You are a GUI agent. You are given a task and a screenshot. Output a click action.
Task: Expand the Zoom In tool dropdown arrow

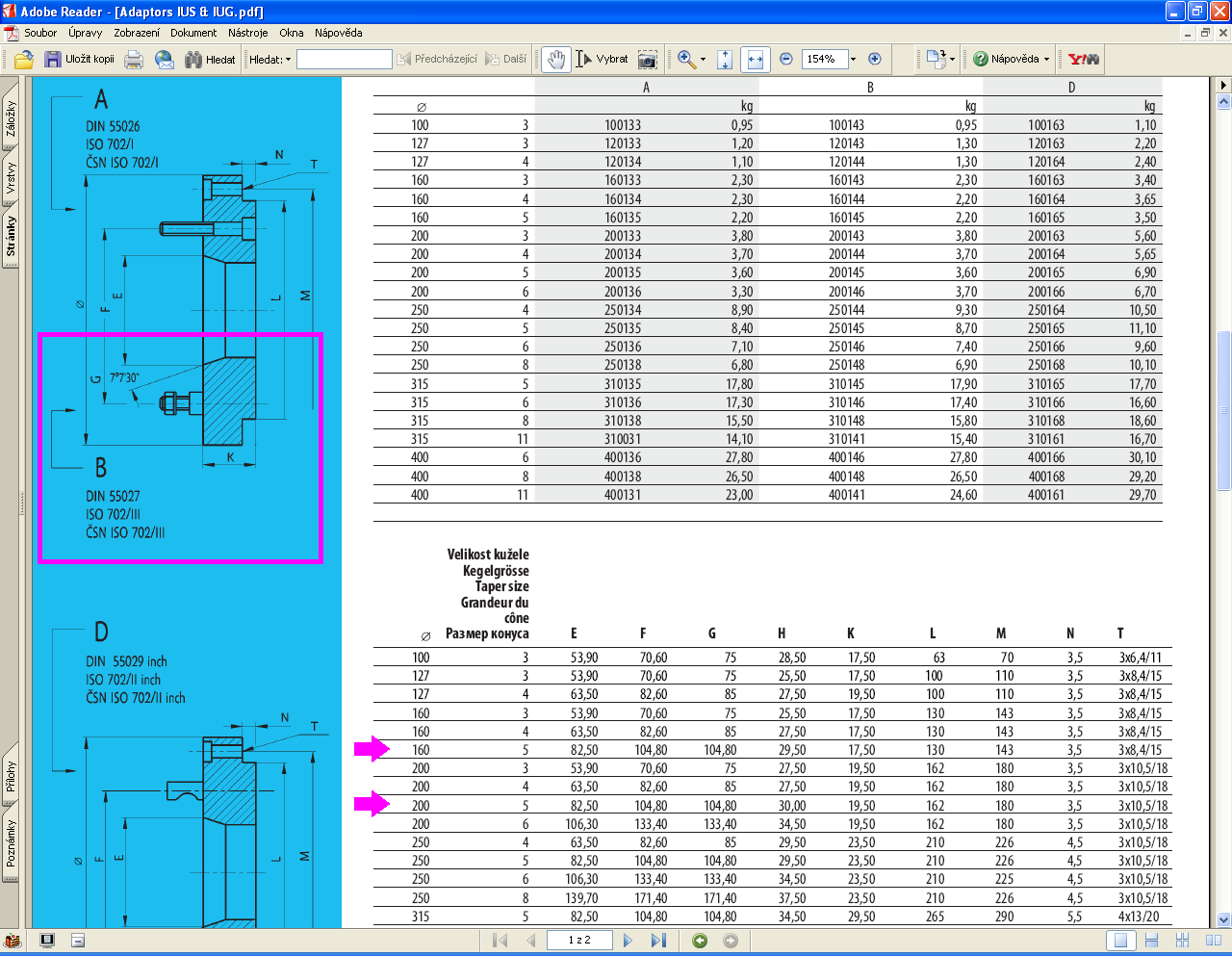pos(703,60)
